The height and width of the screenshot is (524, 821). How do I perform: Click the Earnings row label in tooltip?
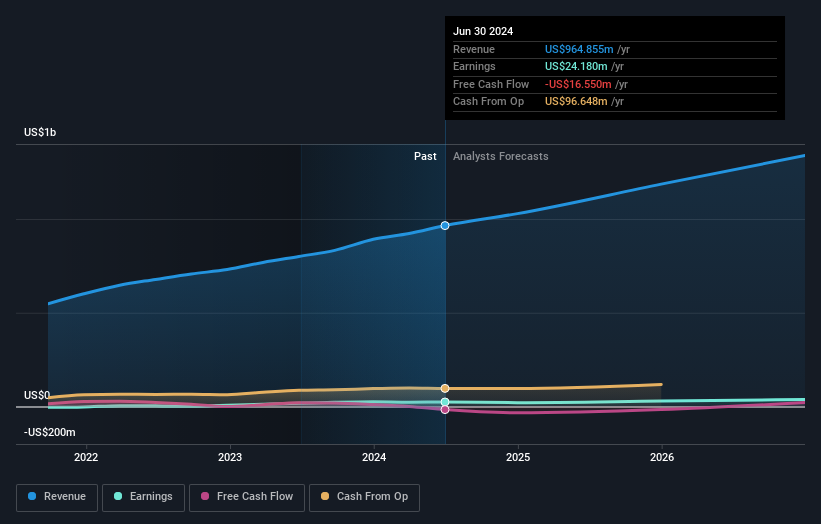pyautogui.click(x=474, y=66)
